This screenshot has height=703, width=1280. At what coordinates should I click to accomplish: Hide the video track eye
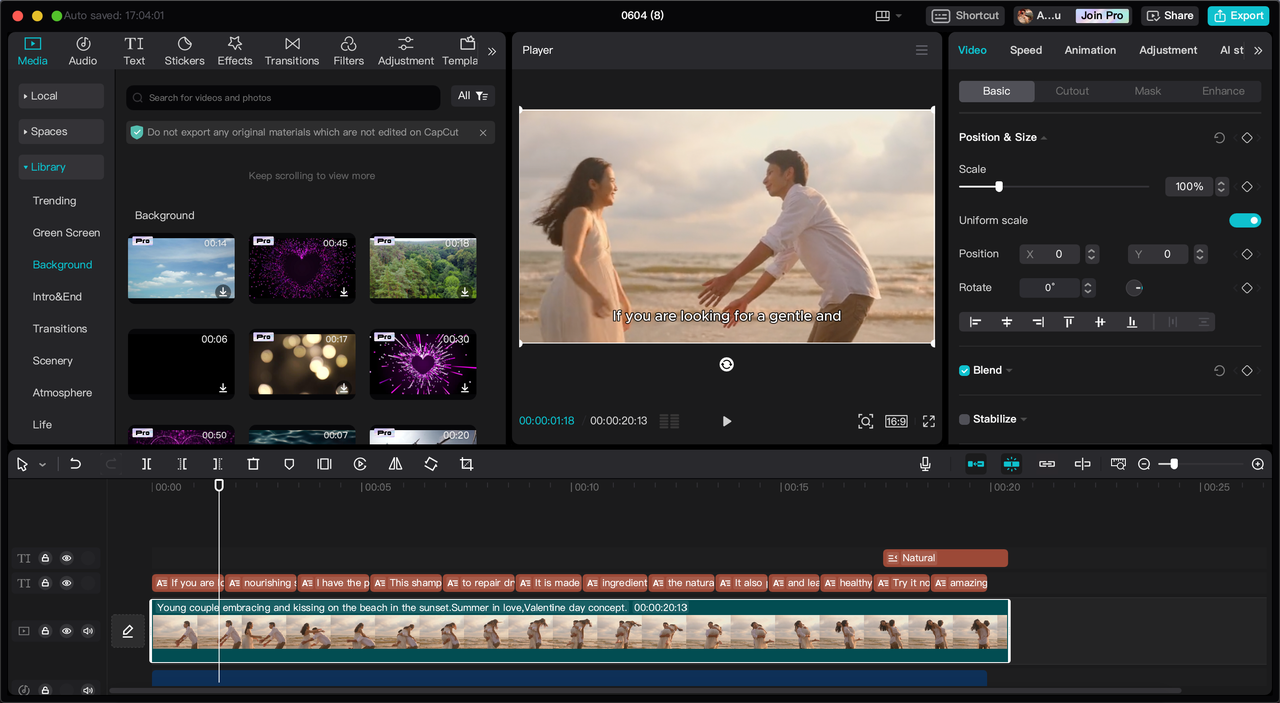[x=67, y=631]
